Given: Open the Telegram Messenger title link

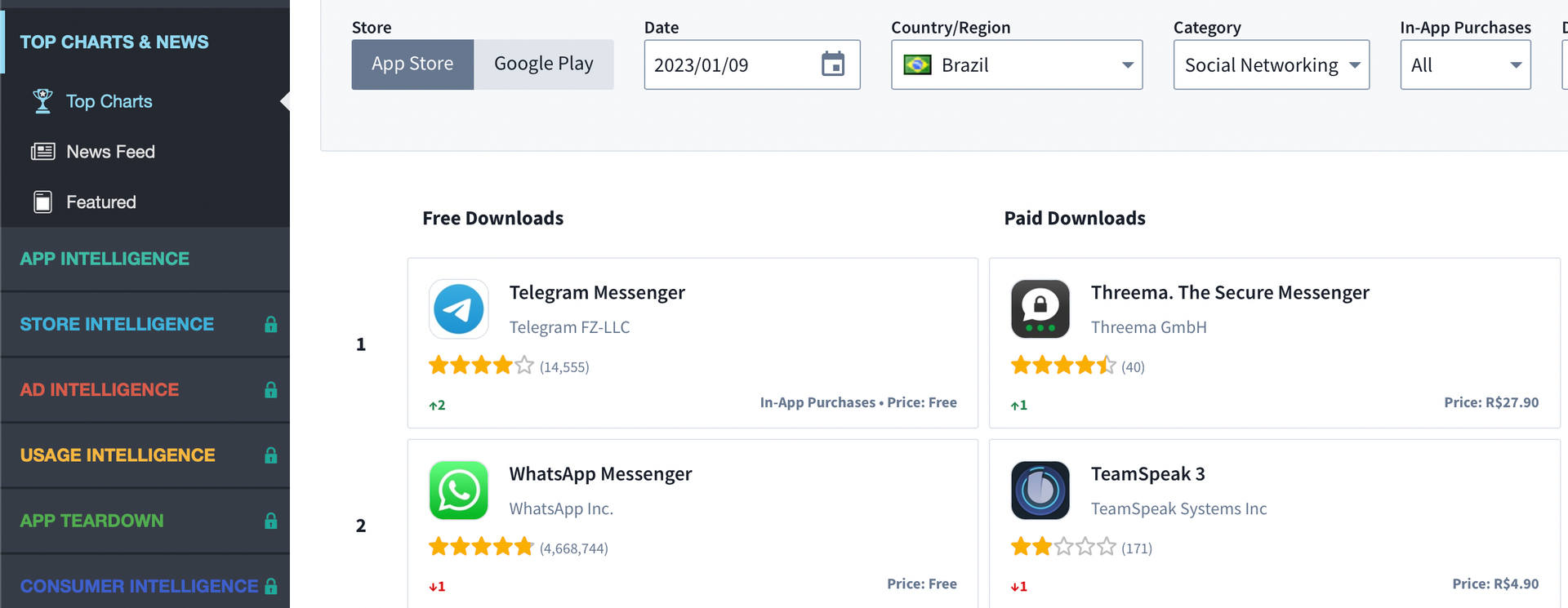Looking at the screenshot, I should coord(597,292).
